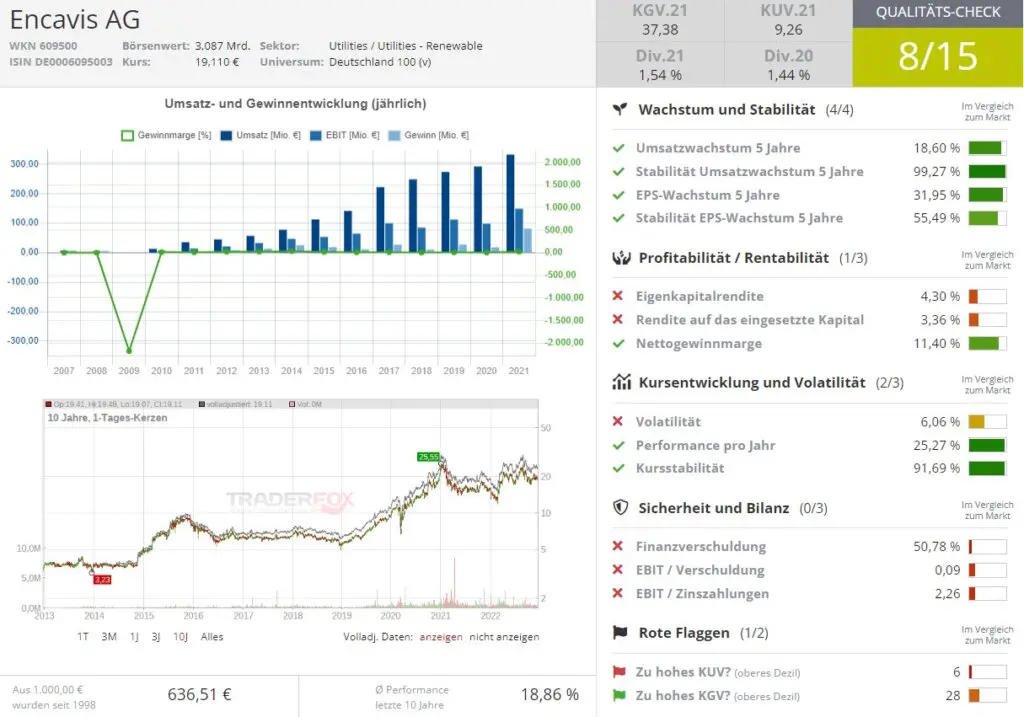Click the yellow bar beside Volatilität 6,06 %

[x=987, y=422]
